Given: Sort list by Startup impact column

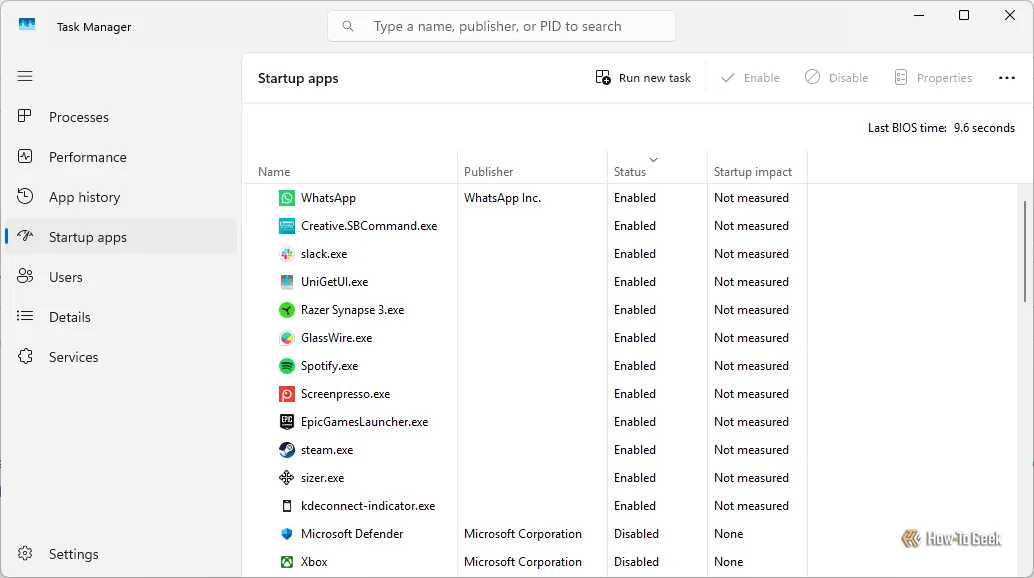Looking at the screenshot, I should pos(752,172).
